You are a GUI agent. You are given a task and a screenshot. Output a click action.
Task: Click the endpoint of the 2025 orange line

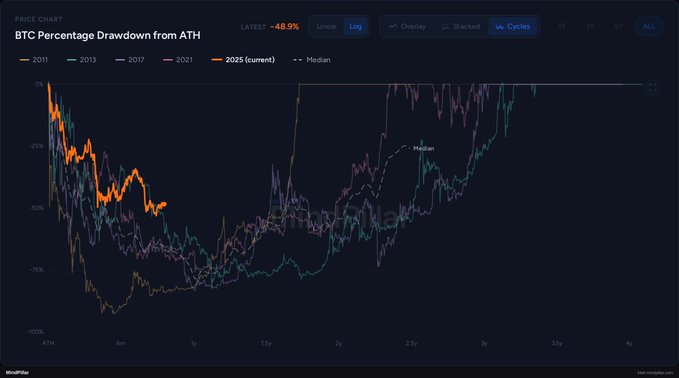(x=165, y=204)
